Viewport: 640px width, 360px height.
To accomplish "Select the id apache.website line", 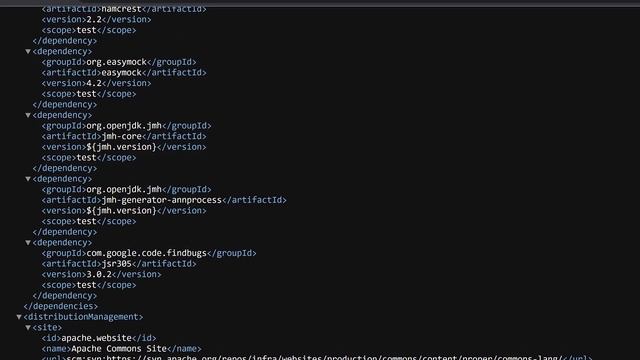I will coord(99,338).
